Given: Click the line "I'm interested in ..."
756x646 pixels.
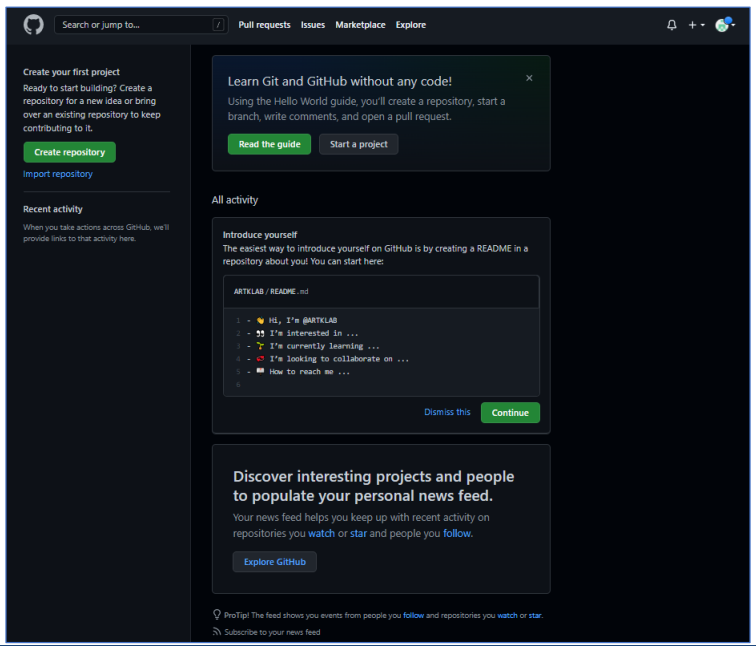Looking at the screenshot, I should 314,333.
